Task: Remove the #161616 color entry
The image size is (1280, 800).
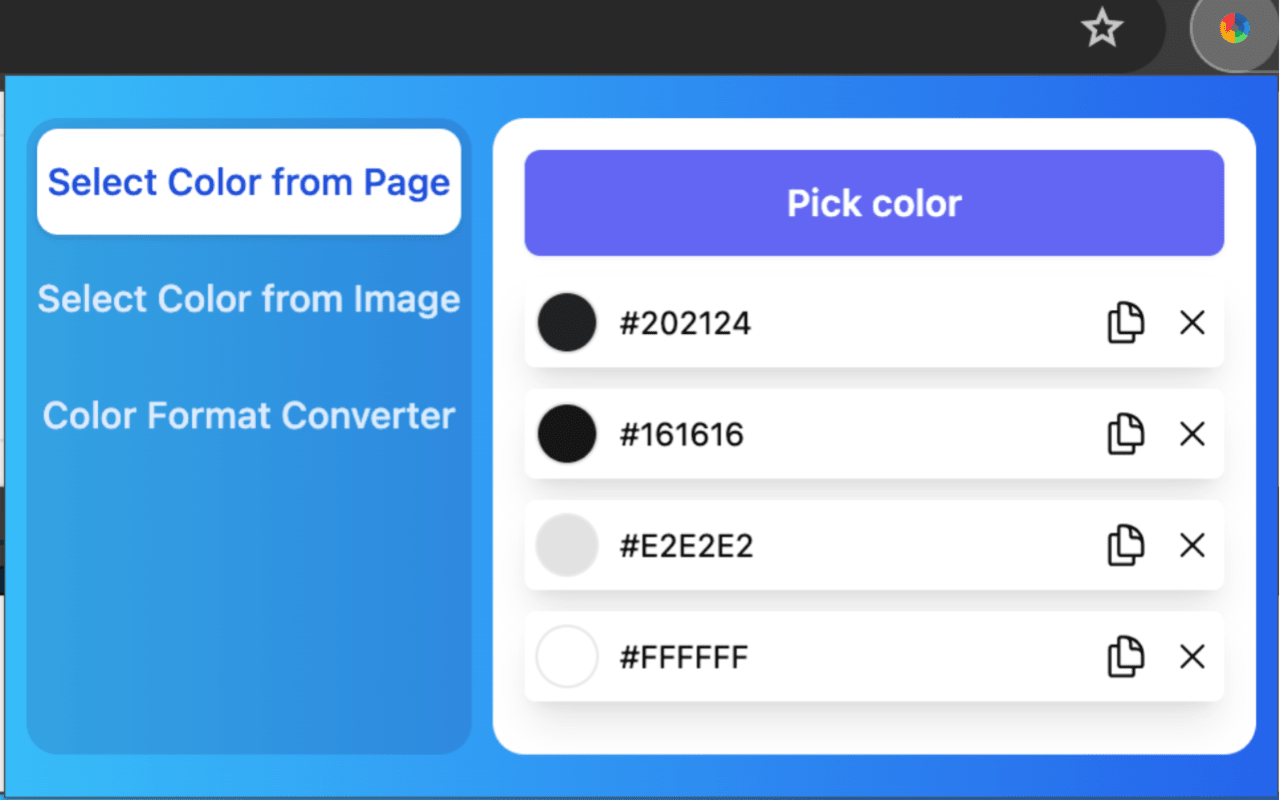Action: coord(1192,434)
